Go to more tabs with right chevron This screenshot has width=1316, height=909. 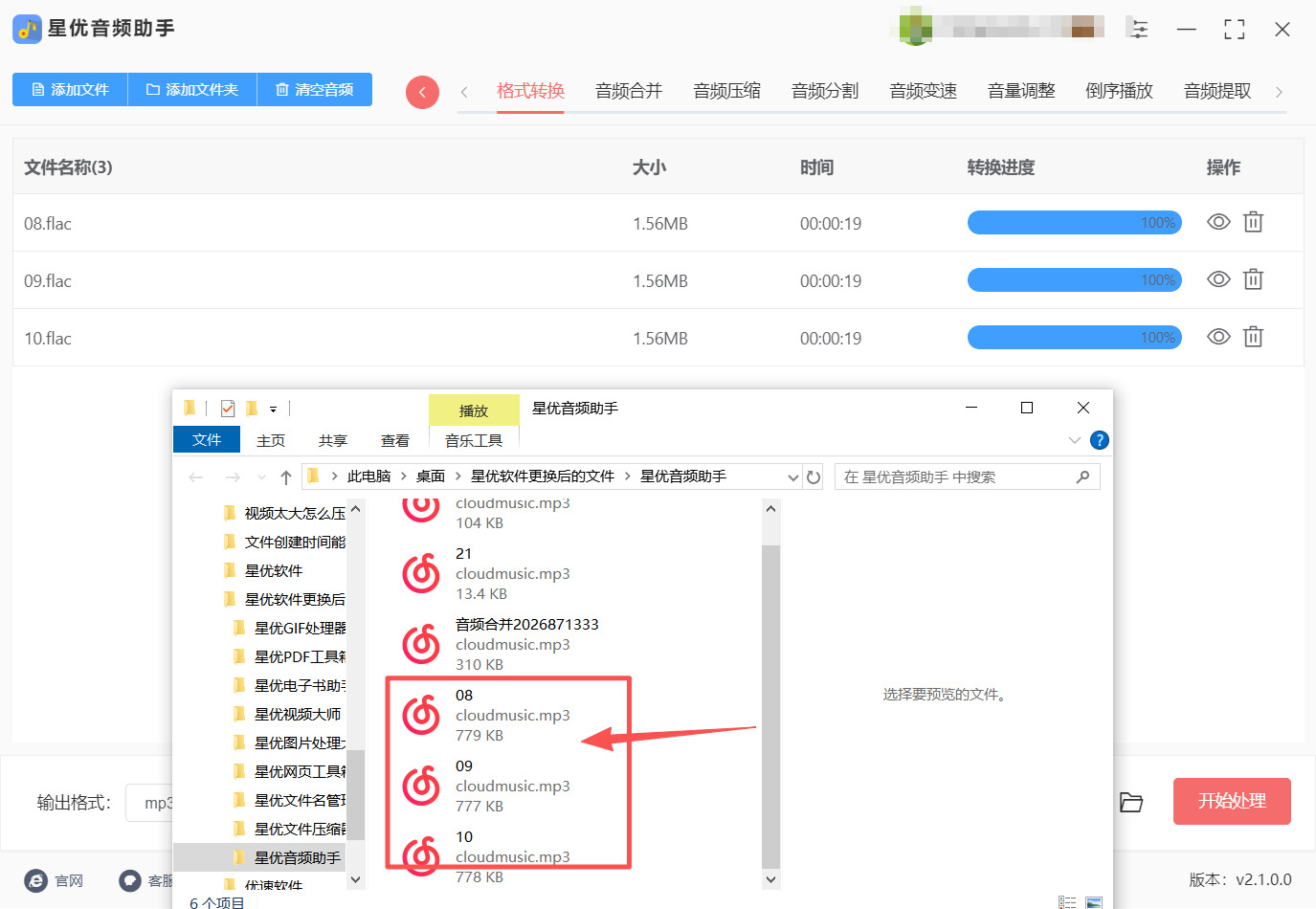tap(1279, 92)
